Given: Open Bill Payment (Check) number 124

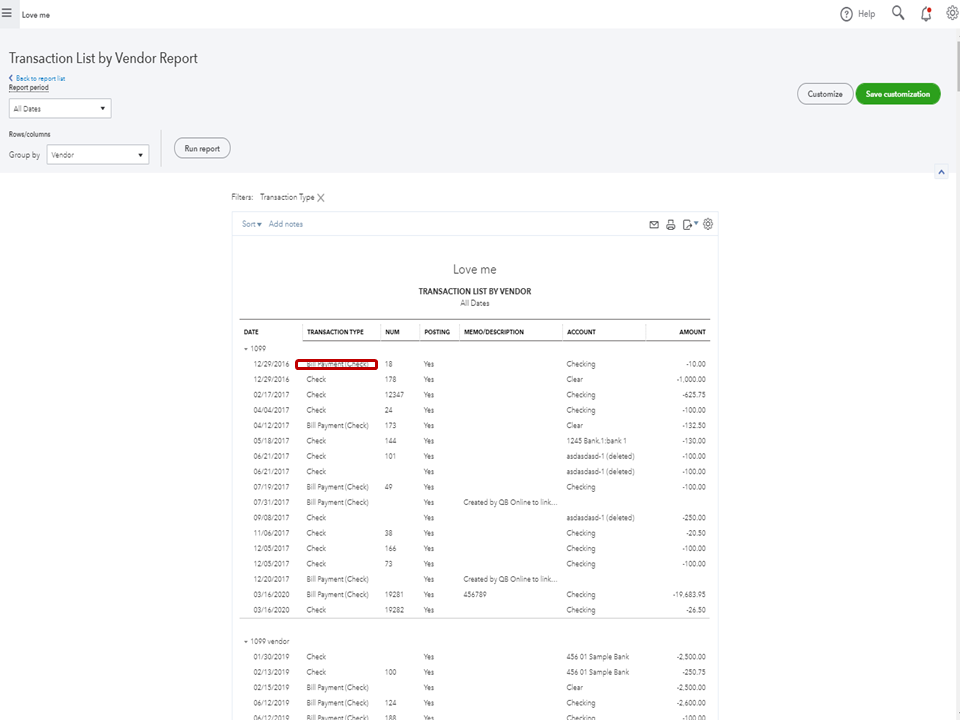Looking at the screenshot, I should 337,703.
